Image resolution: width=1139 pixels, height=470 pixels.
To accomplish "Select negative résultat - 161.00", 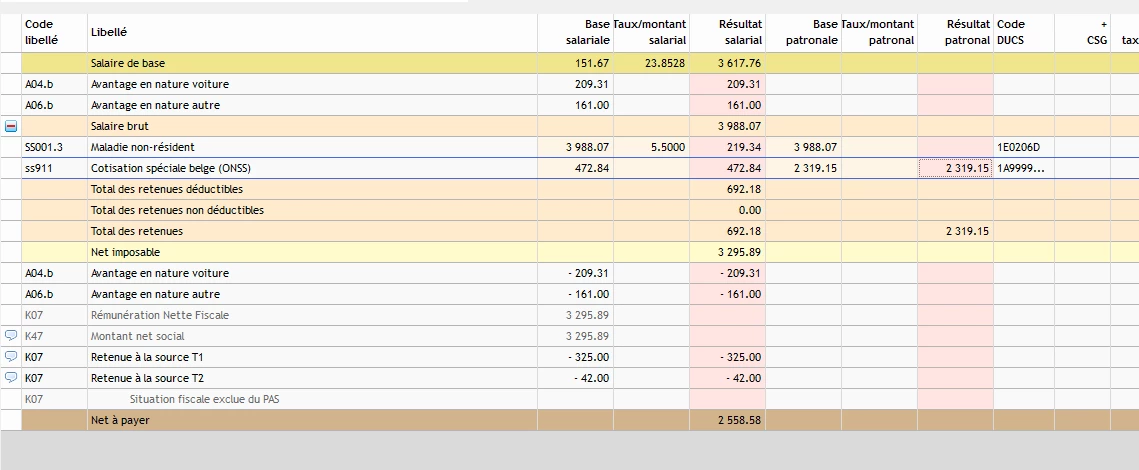I will pos(740,295).
